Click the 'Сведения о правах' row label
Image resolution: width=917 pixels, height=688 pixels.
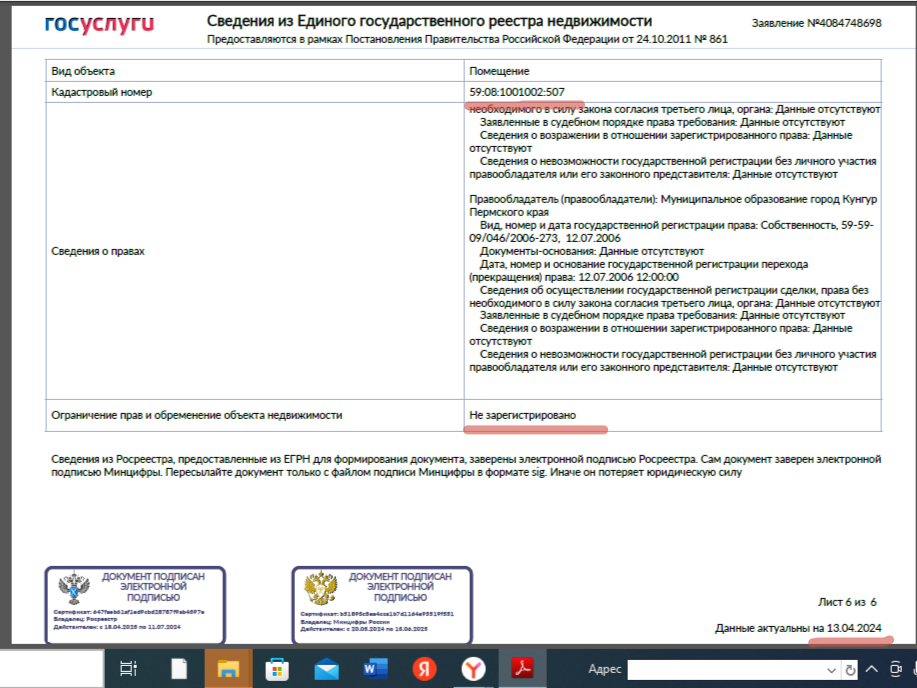[98, 251]
